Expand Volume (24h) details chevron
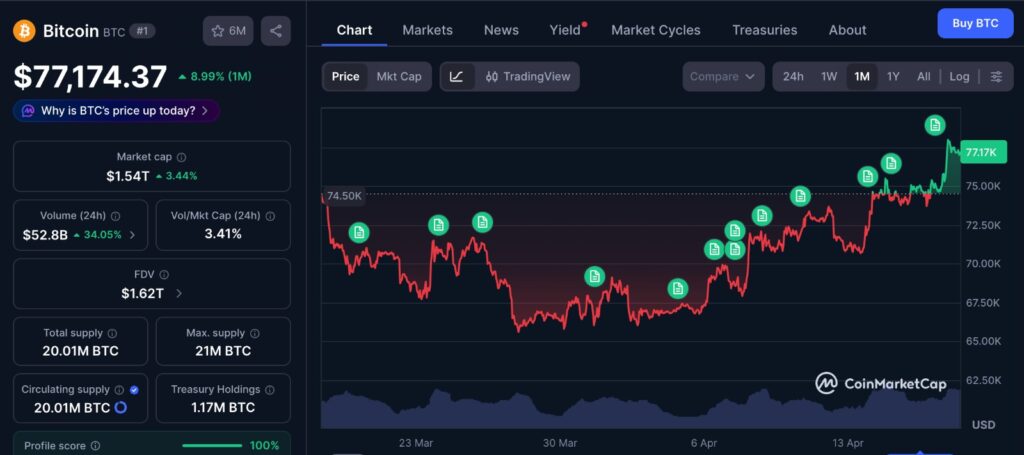 (x=133, y=235)
